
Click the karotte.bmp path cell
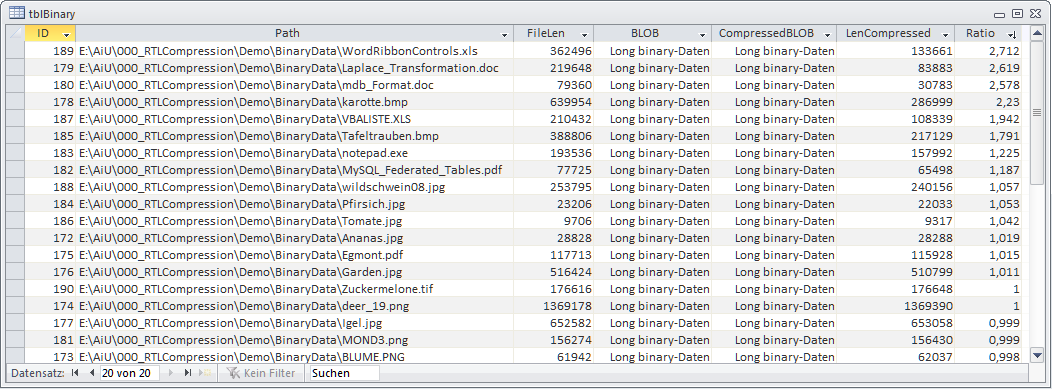pos(295,102)
